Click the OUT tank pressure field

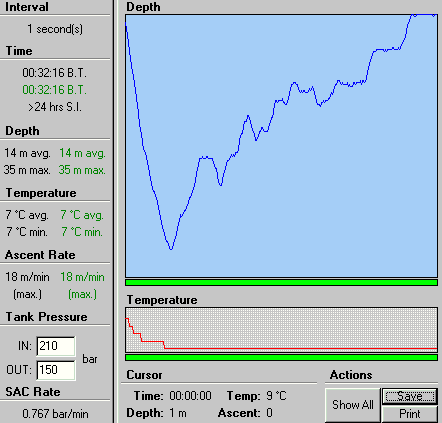[56, 370]
